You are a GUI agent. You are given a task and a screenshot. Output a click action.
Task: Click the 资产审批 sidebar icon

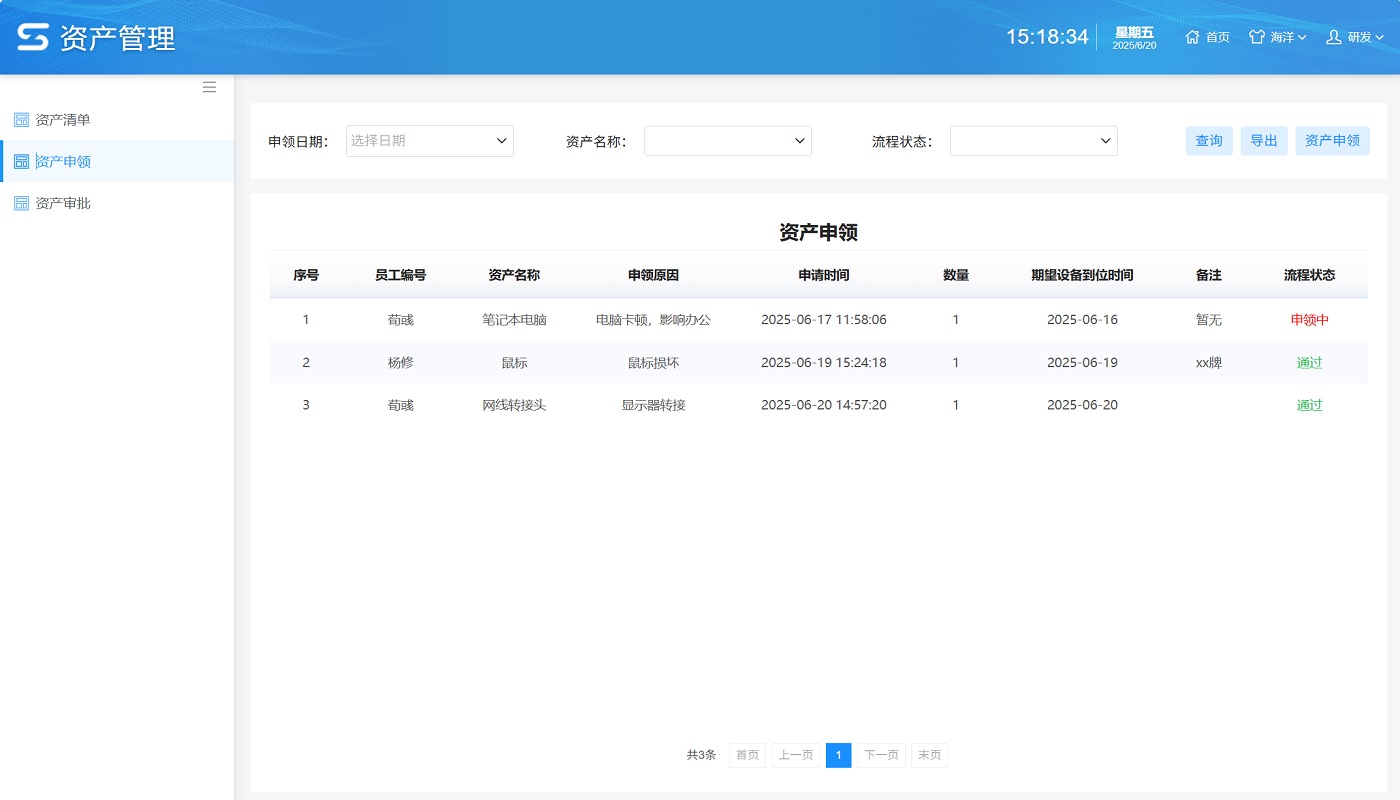tap(21, 203)
